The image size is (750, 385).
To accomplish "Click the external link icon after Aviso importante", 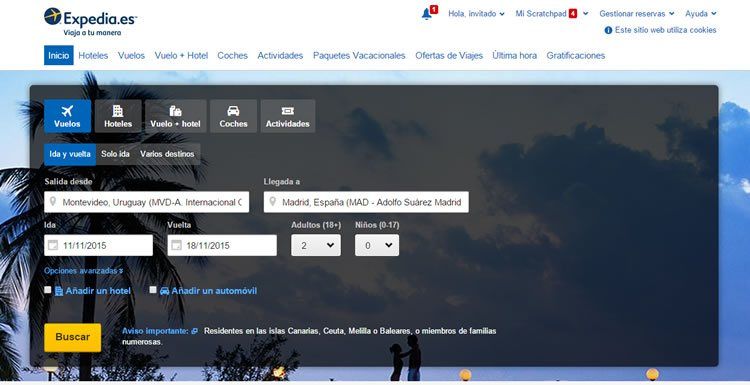I will (x=194, y=331).
